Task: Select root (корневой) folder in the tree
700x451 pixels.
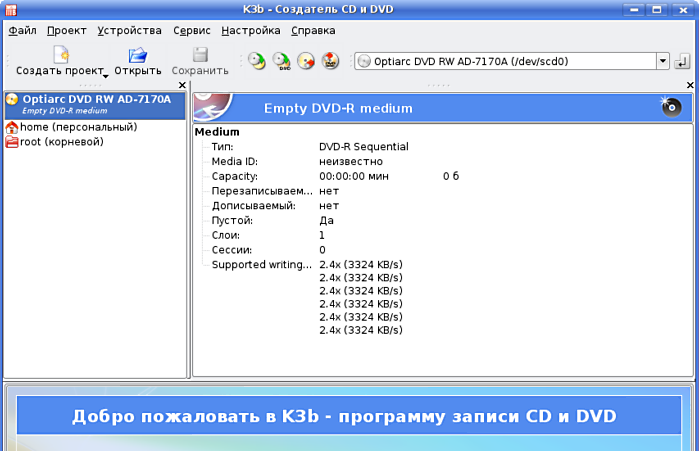Action: click(54, 142)
